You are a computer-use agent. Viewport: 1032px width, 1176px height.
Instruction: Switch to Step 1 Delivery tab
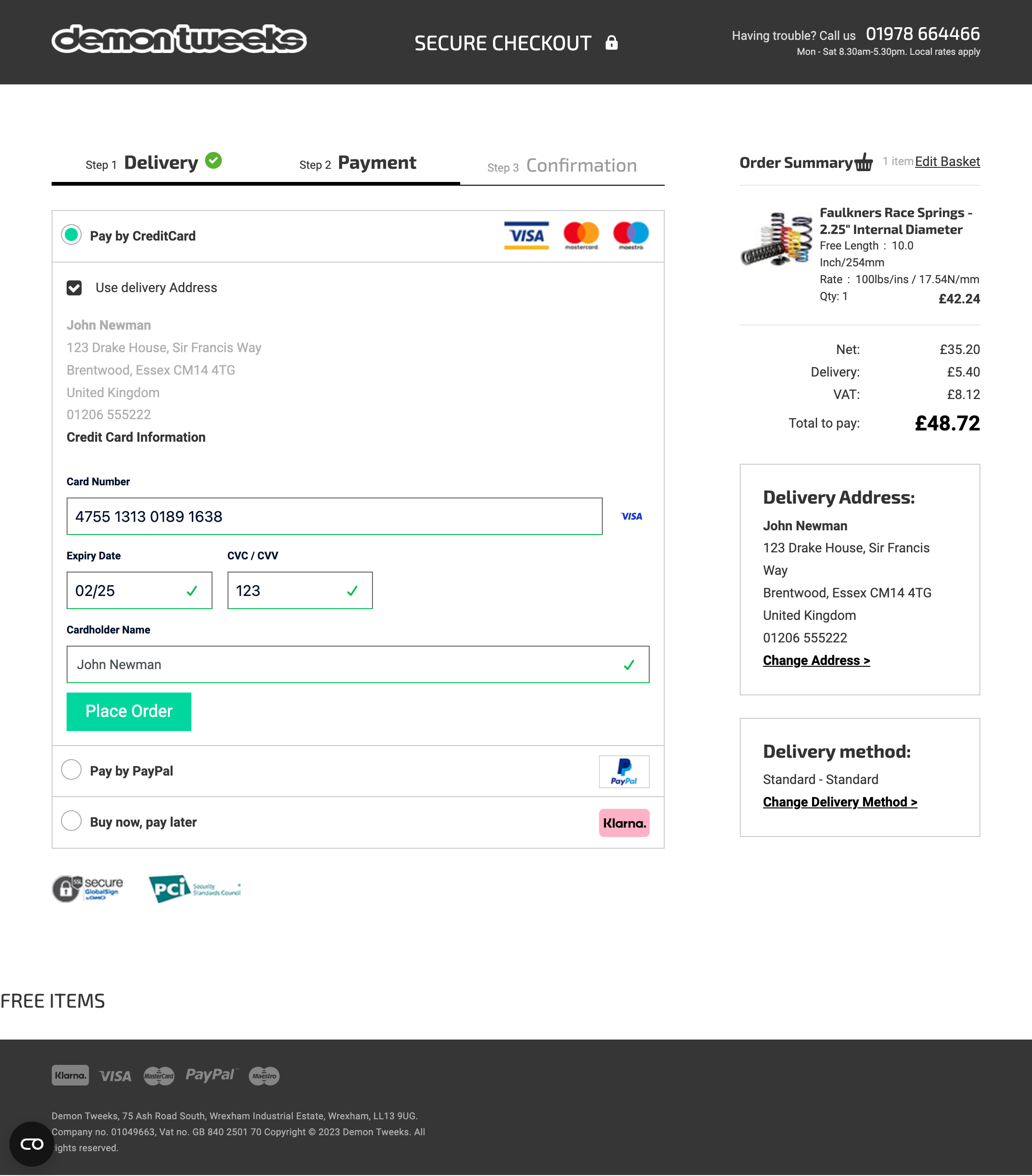point(152,162)
